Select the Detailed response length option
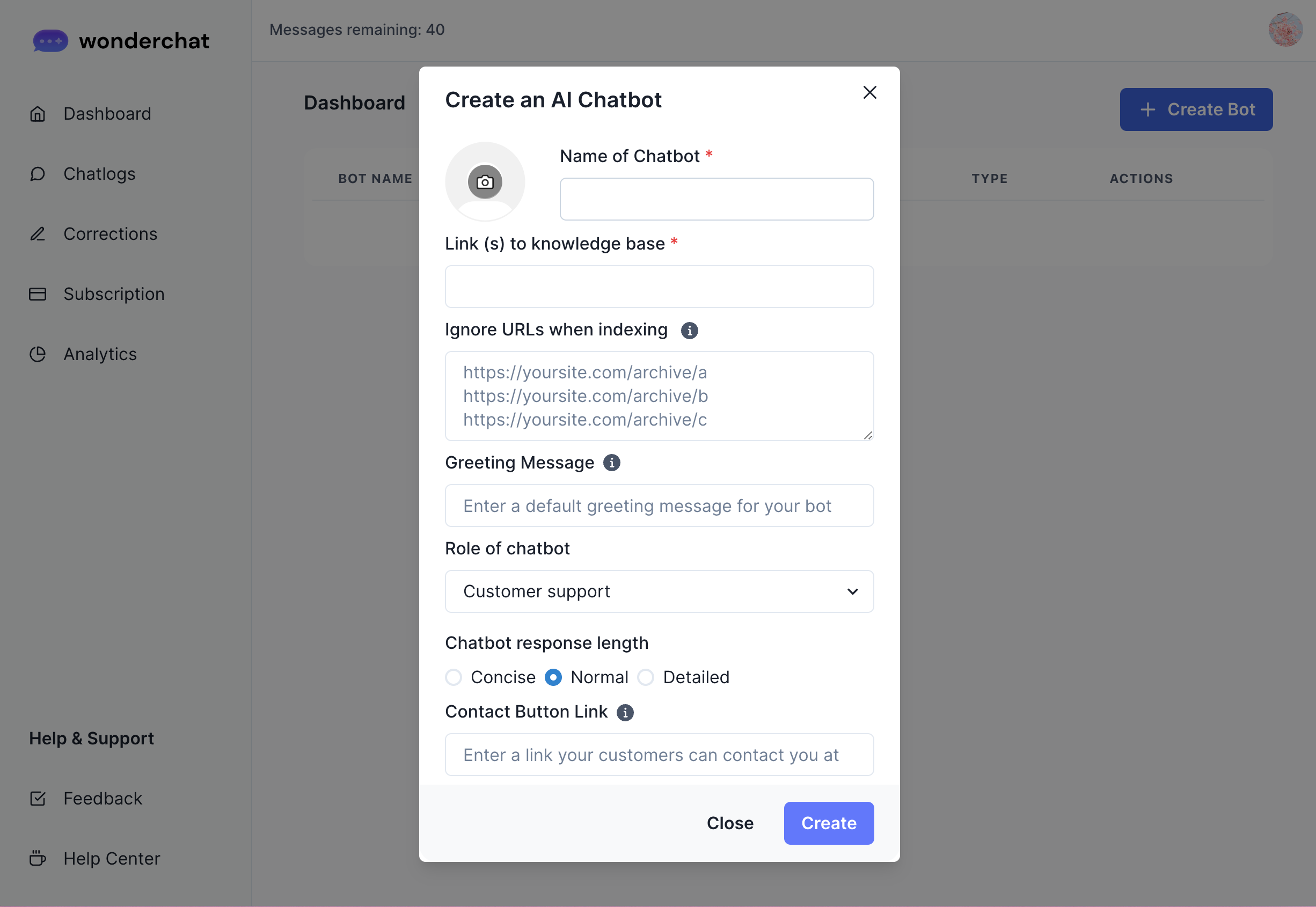The image size is (1316, 907). [646, 677]
